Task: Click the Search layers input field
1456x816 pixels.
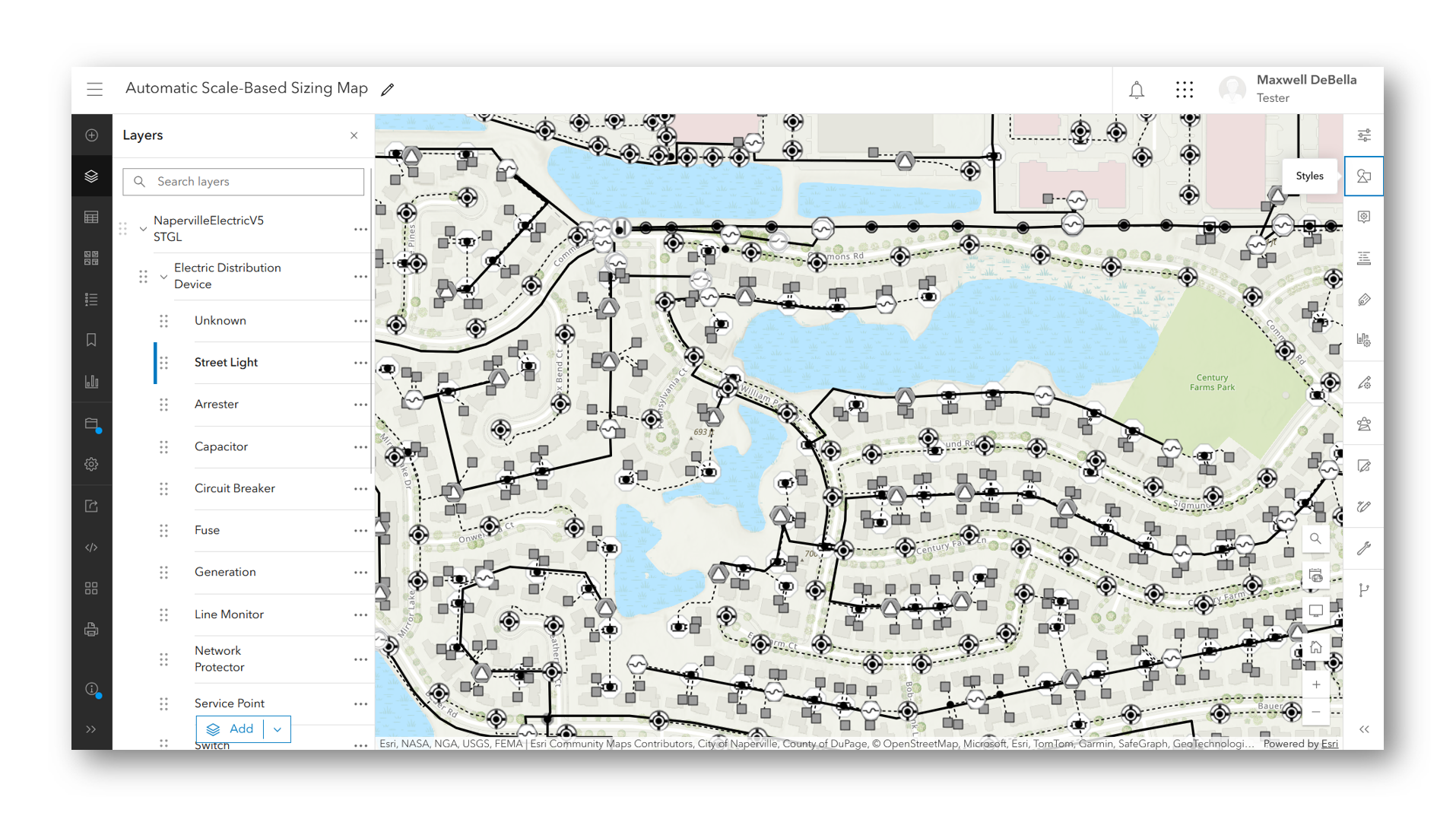Action: (243, 182)
